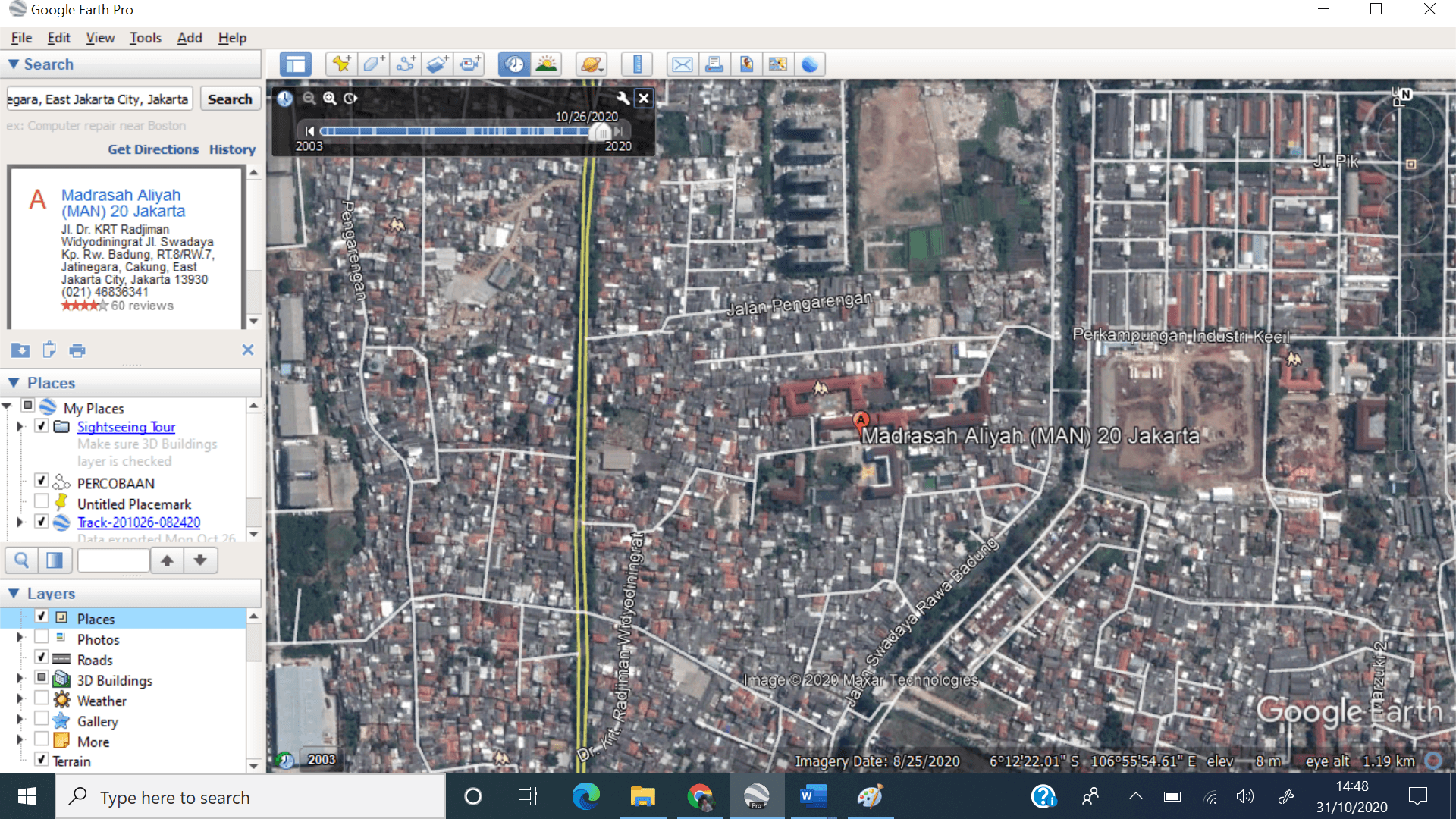Viewport: 1456px width, 819px height.
Task: Expand the More layer tree
Action: [20, 740]
